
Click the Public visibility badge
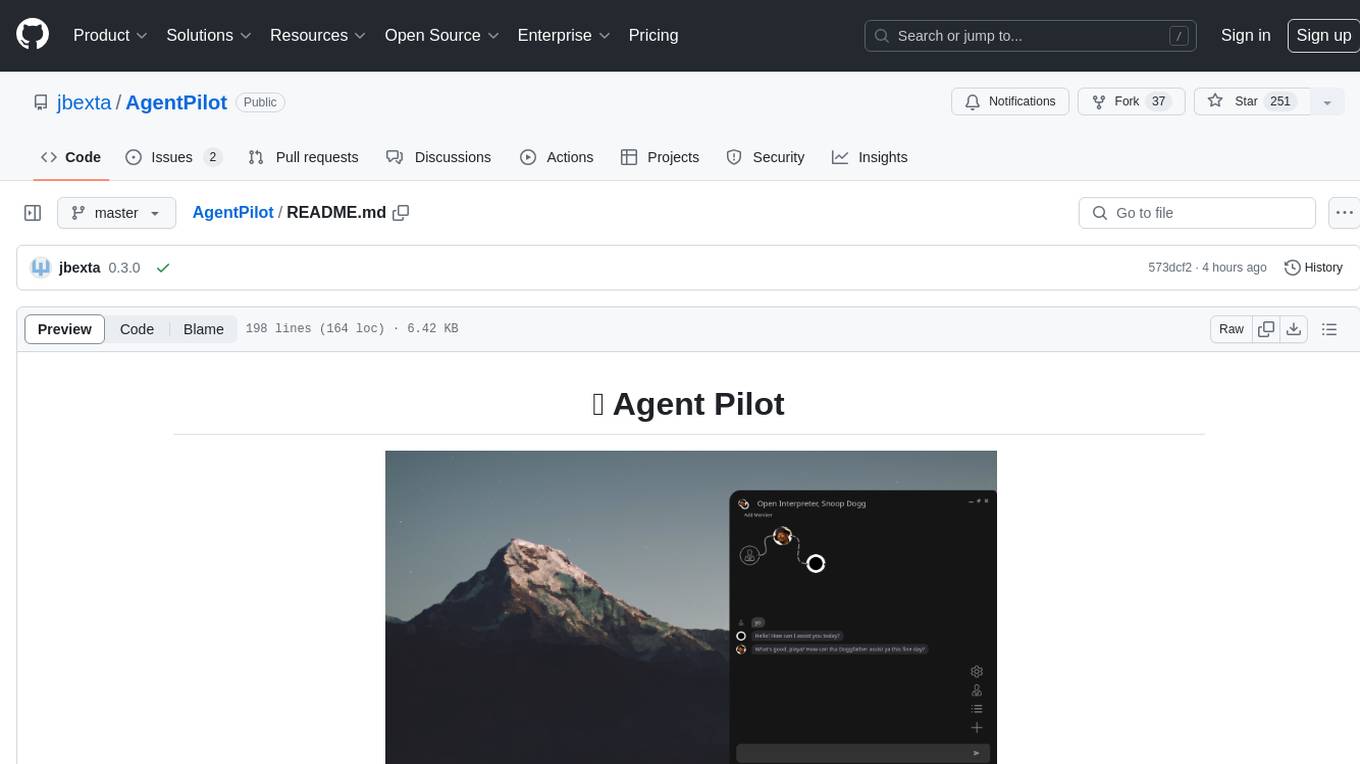click(260, 102)
